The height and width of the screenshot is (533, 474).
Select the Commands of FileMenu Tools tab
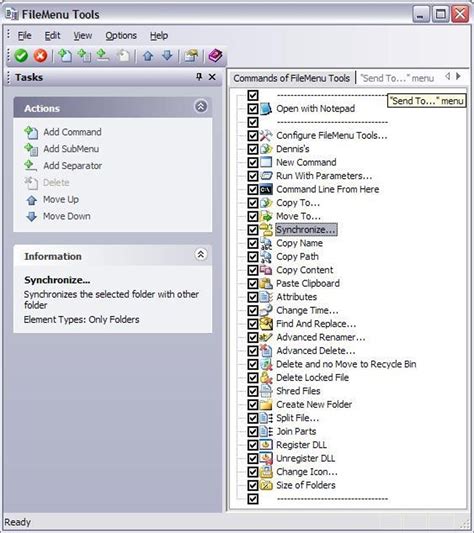pyautogui.click(x=291, y=78)
